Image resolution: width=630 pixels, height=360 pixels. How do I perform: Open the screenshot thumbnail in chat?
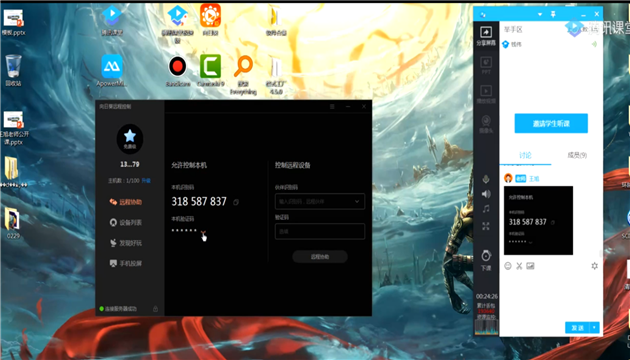(x=538, y=220)
